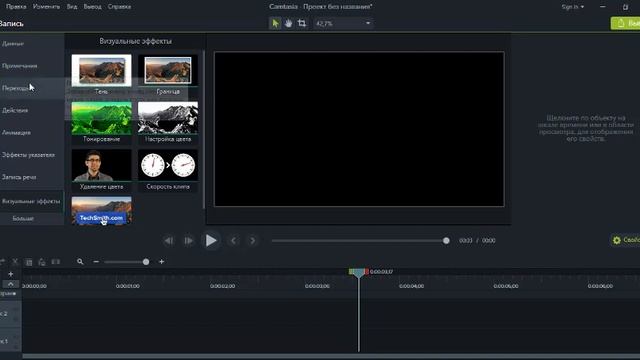Open the Эффекты указателя sidebar tab
This screenshot has width=640, height=360.
coord(32,155)
